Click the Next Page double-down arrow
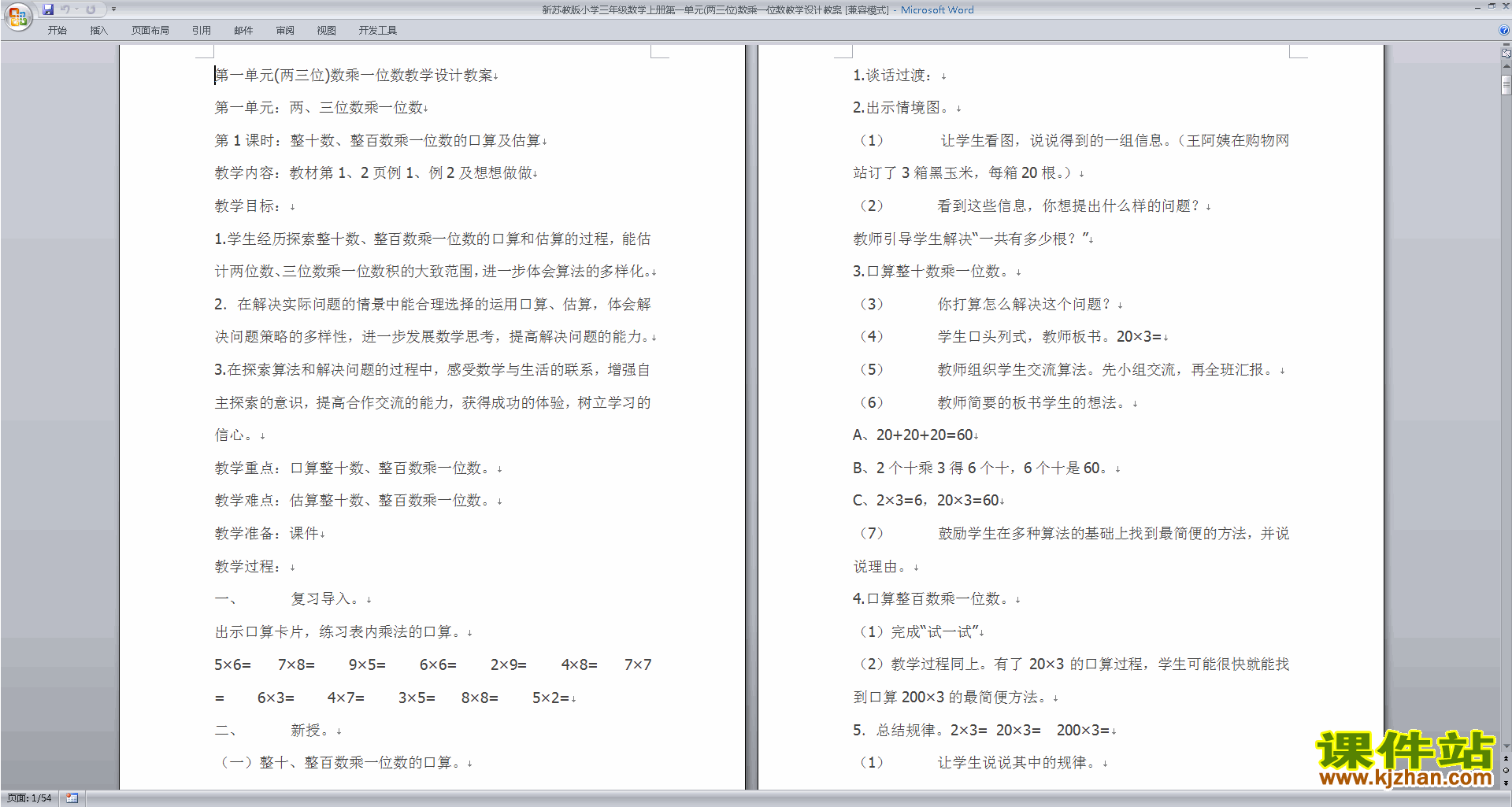 click(x=1506, y=783)
